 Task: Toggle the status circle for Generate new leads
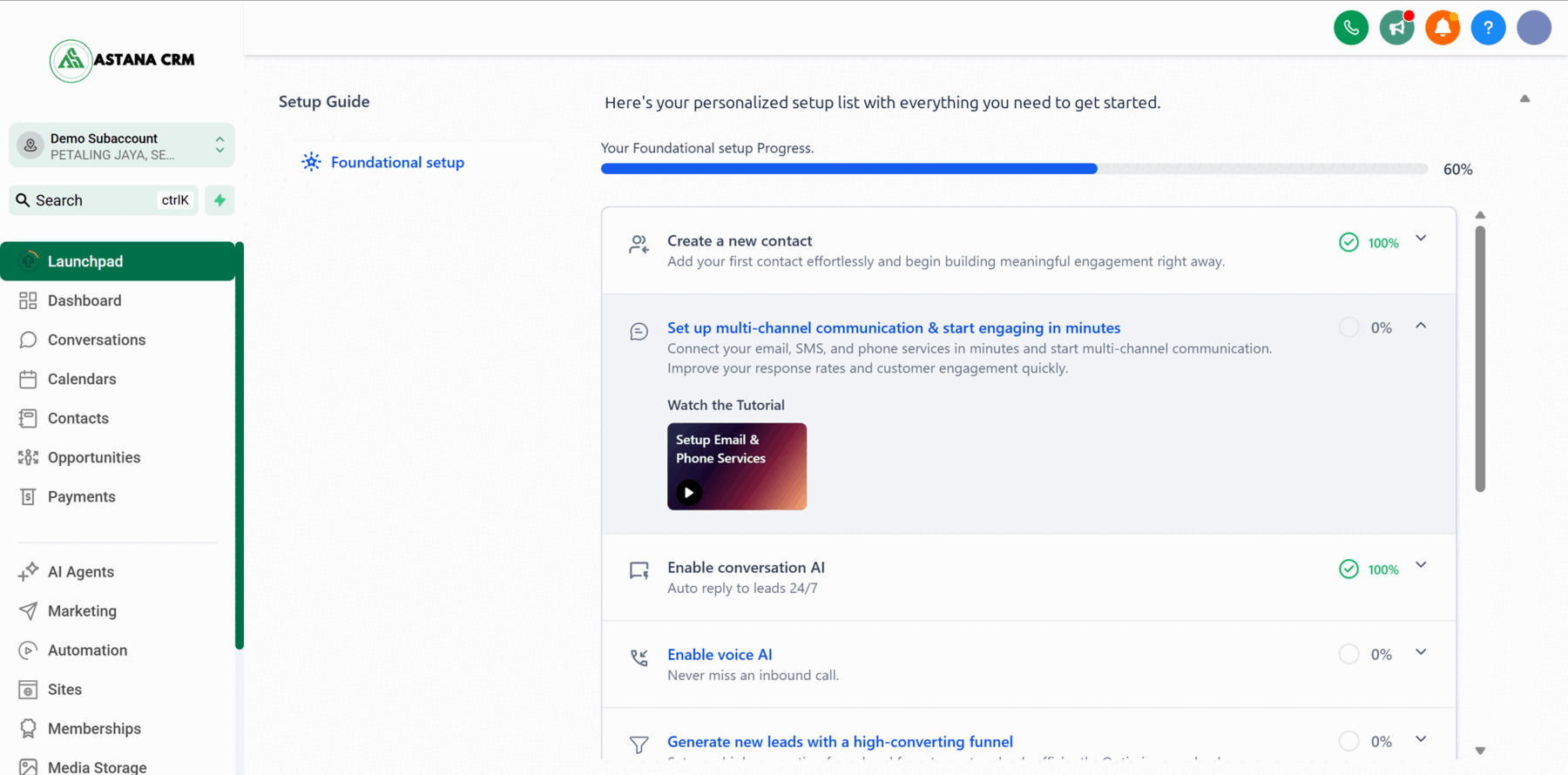point(1348,741)
